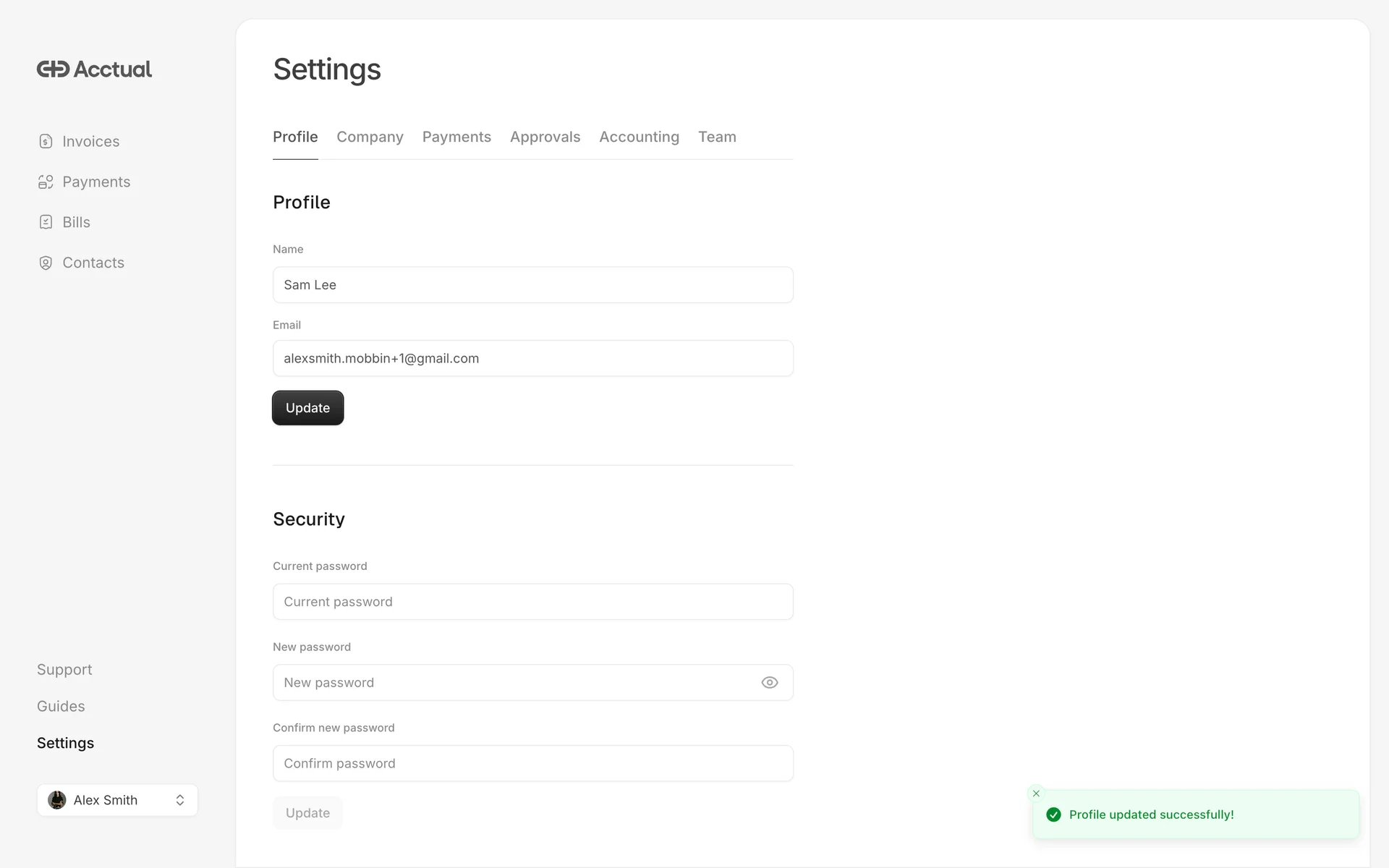
Task: Toggle new password visibility eye icon
Action: 769,683
